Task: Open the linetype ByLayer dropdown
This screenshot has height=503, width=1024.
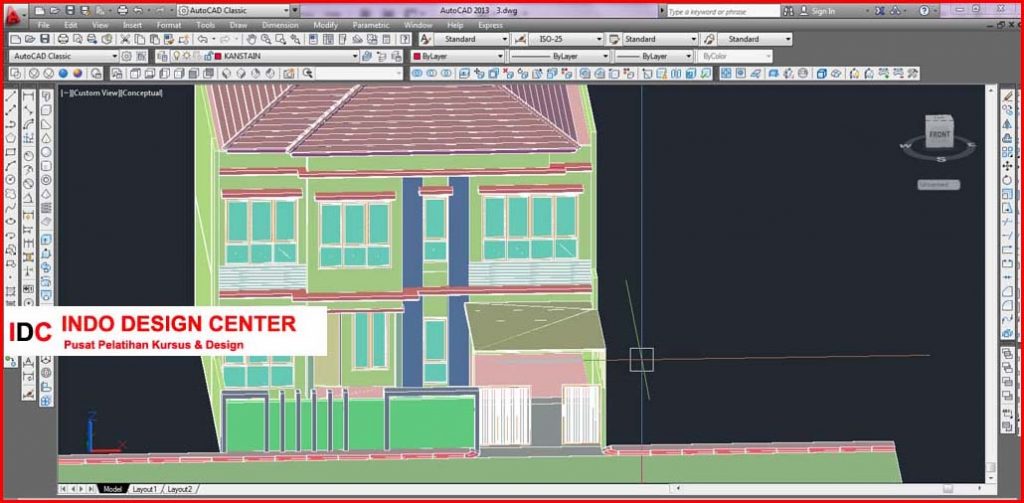Action: (x=605, y=56)
